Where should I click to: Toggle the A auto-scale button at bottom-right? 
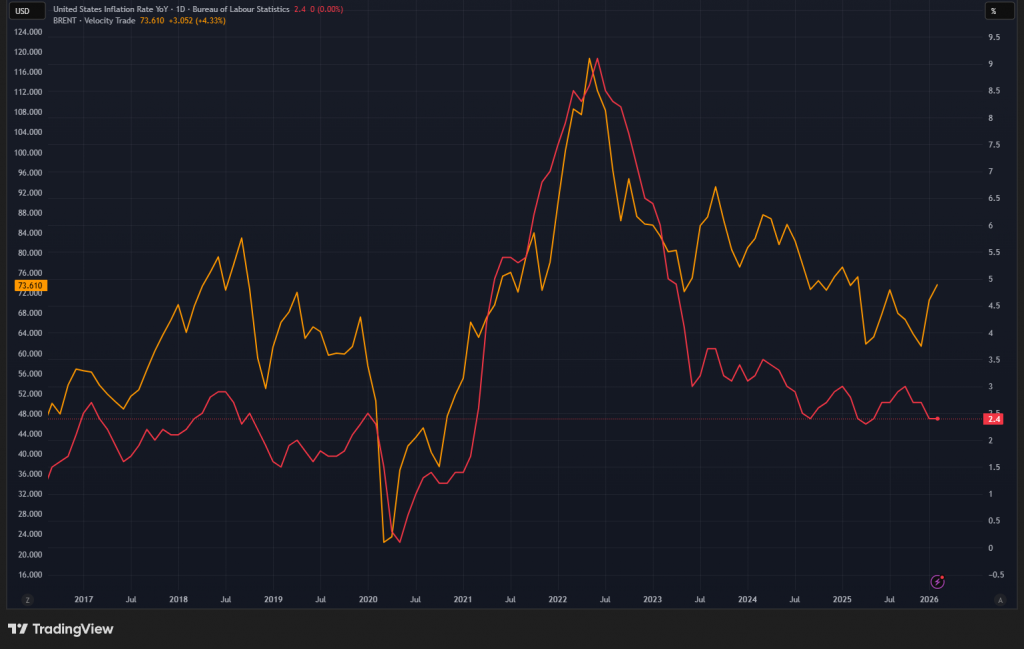[999, 599]
